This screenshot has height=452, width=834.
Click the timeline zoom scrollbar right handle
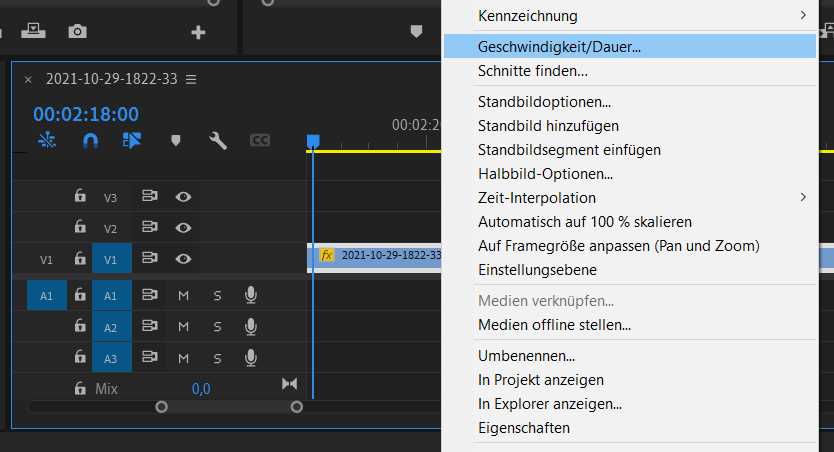tap(296, 407)
